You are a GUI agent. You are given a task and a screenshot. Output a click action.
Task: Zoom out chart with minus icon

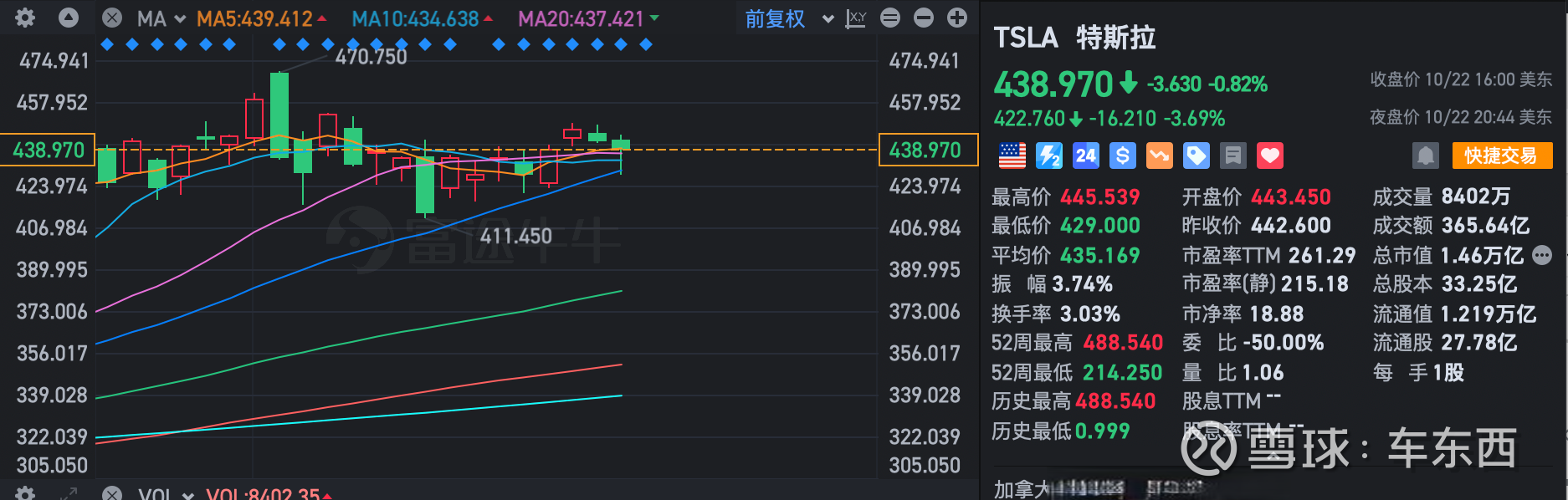pos(924,18)
